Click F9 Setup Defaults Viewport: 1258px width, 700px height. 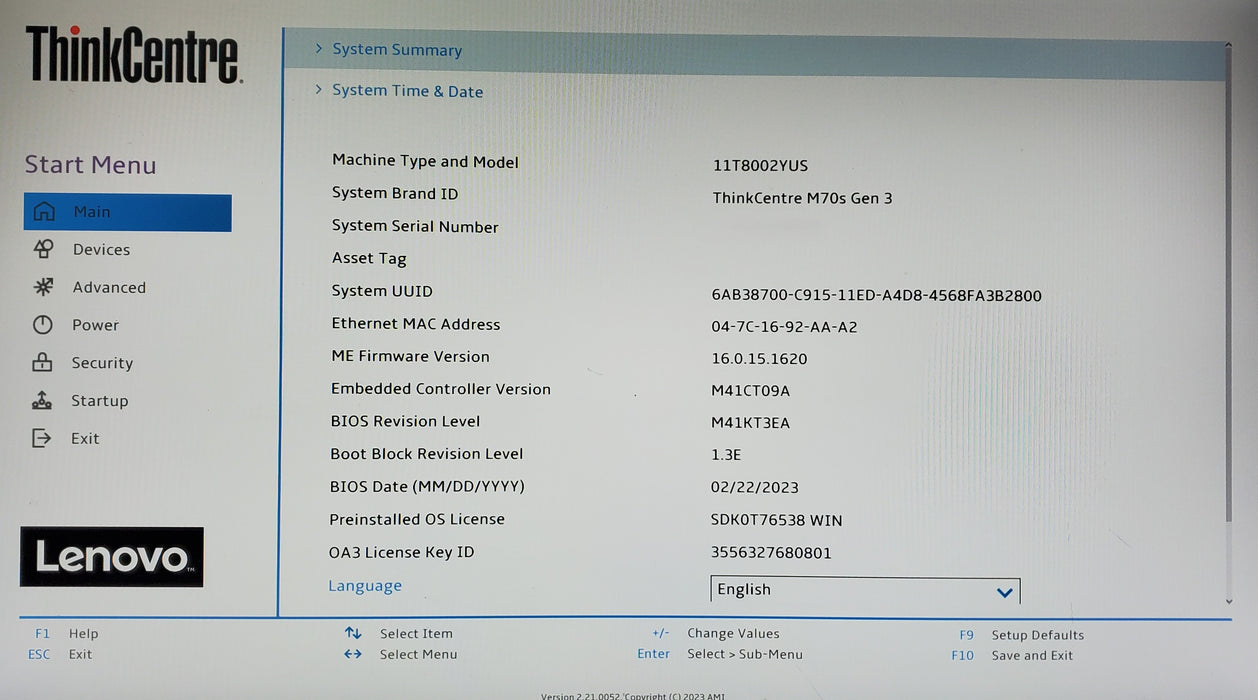coord(1021,635)
